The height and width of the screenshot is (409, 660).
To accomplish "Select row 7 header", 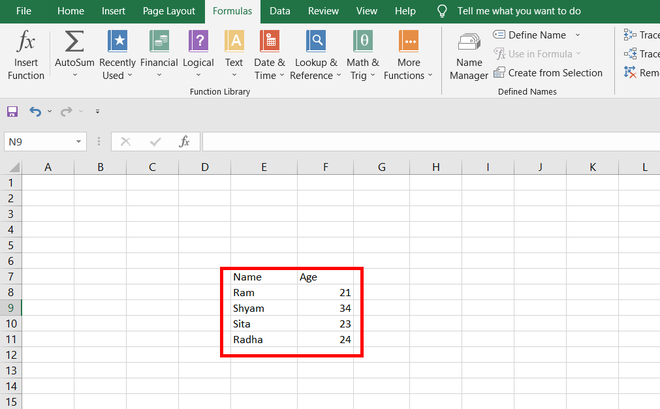I will click(x=11, y=277).
